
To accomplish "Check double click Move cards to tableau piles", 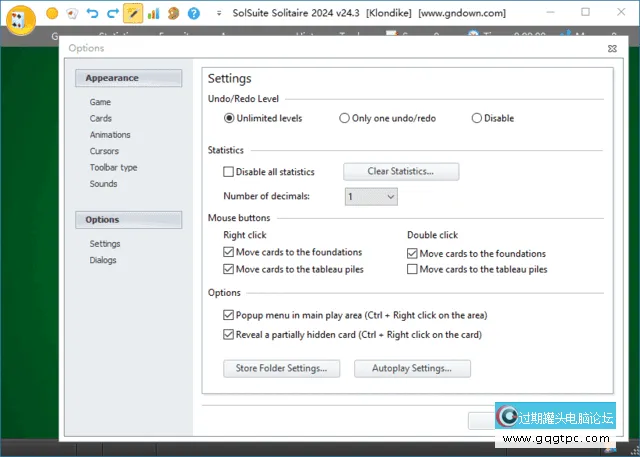I will click(413, 269).
